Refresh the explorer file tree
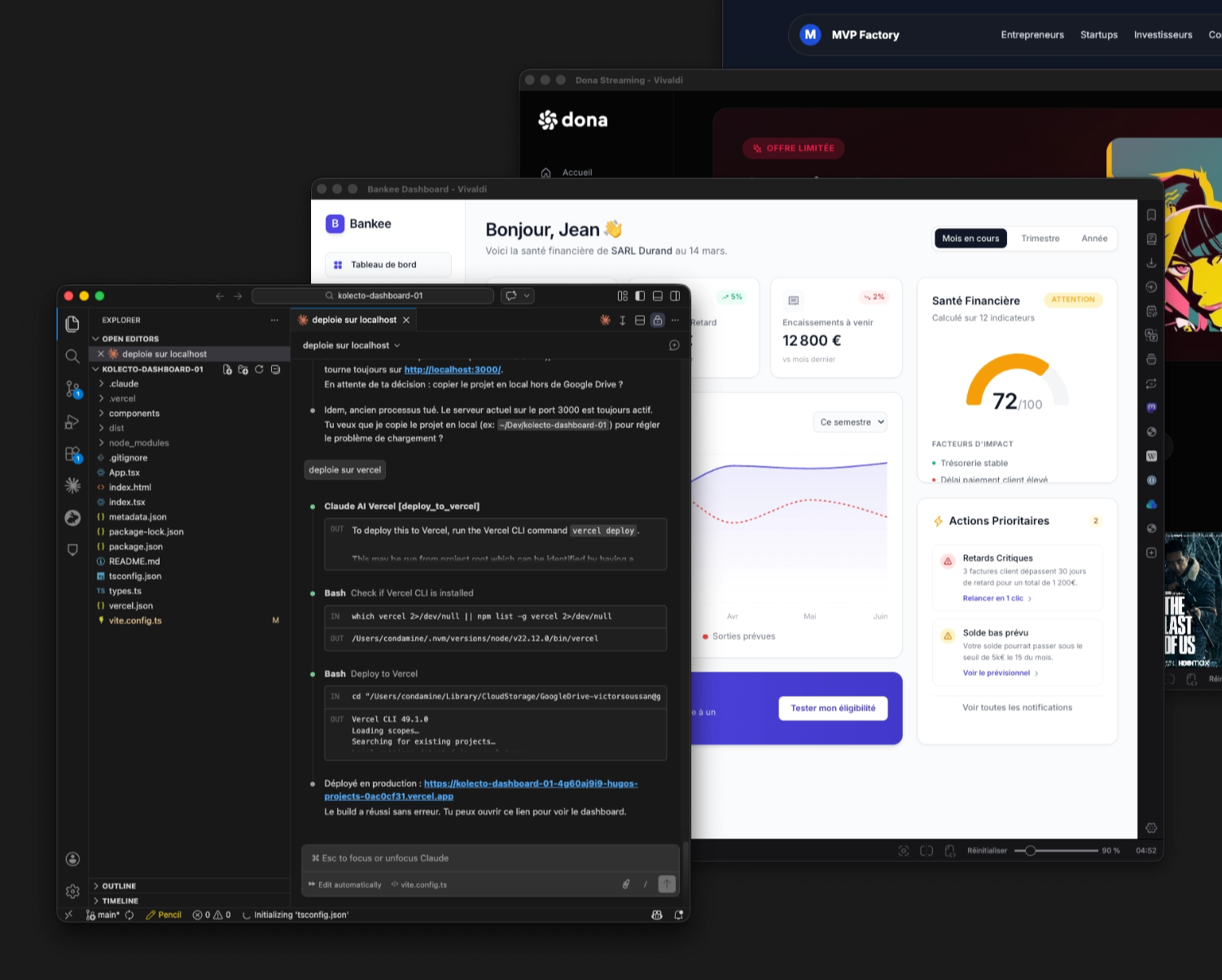The height and width of the screenshot is (980, 1222). [259, 370]
